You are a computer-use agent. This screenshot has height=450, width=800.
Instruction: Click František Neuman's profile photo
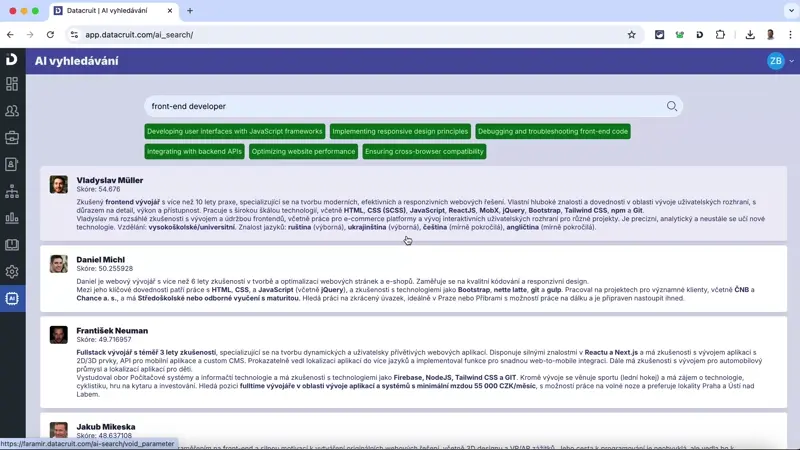pos(59,335)
